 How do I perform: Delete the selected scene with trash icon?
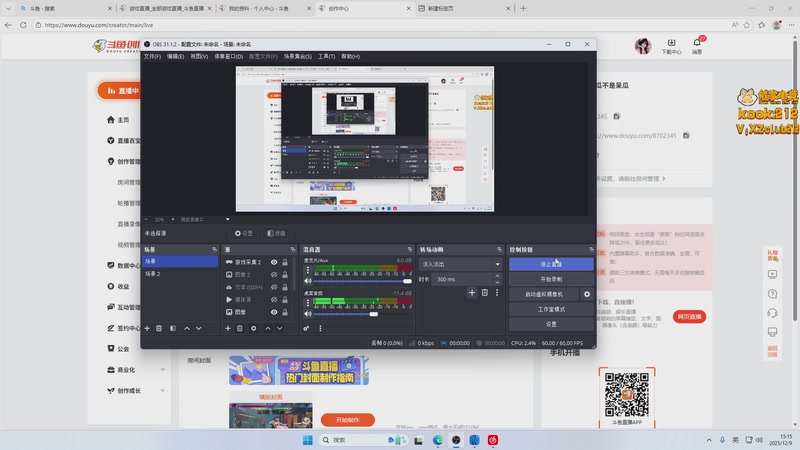159,328
